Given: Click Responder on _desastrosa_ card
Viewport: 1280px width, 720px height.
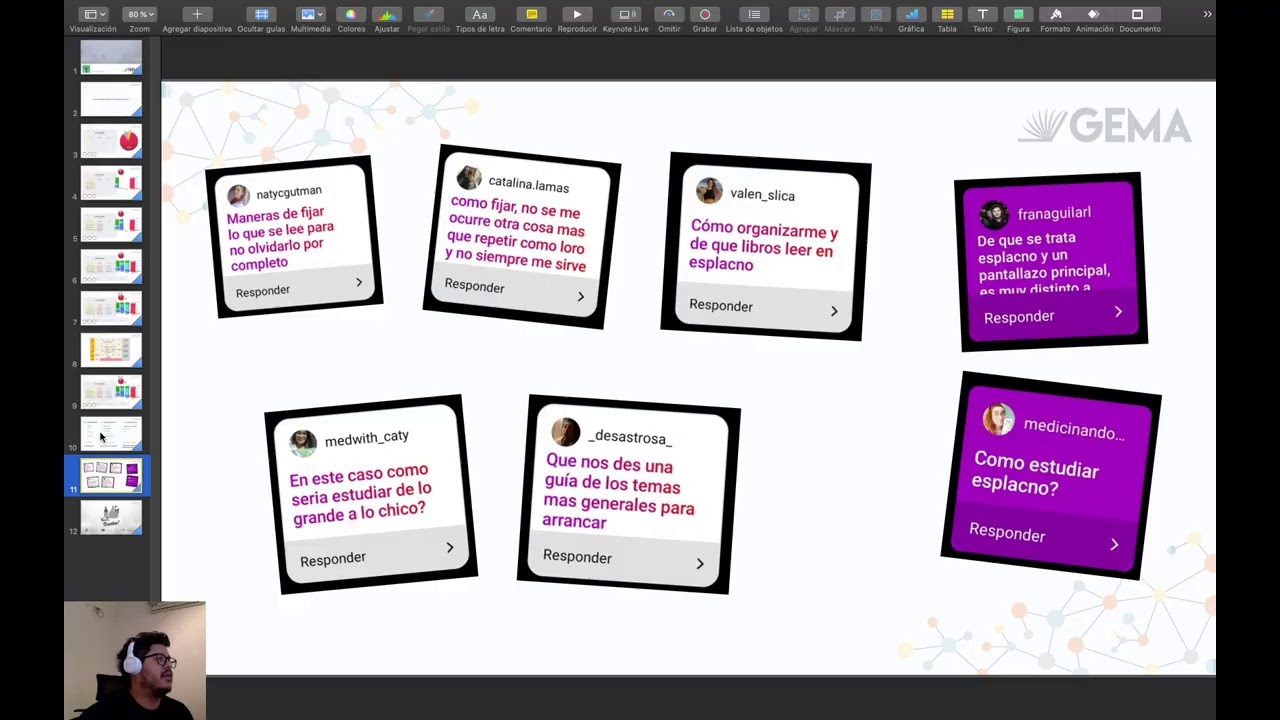Looking at the screenshot, I should [x=577, y=557].
